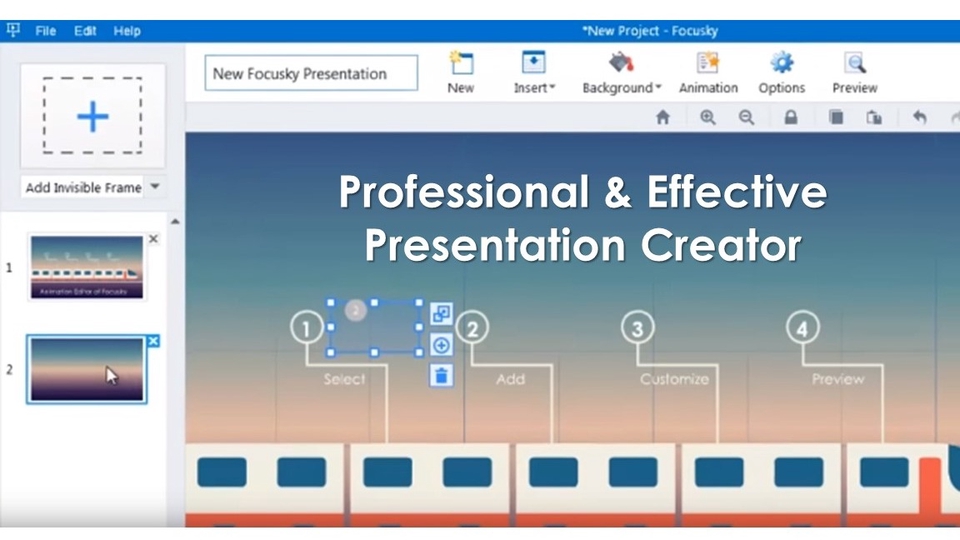Viewport: 960px width, 540px height.
Task: Open the Add Invisible Frame dropdown arrow
Action: [x=156, y=186]
